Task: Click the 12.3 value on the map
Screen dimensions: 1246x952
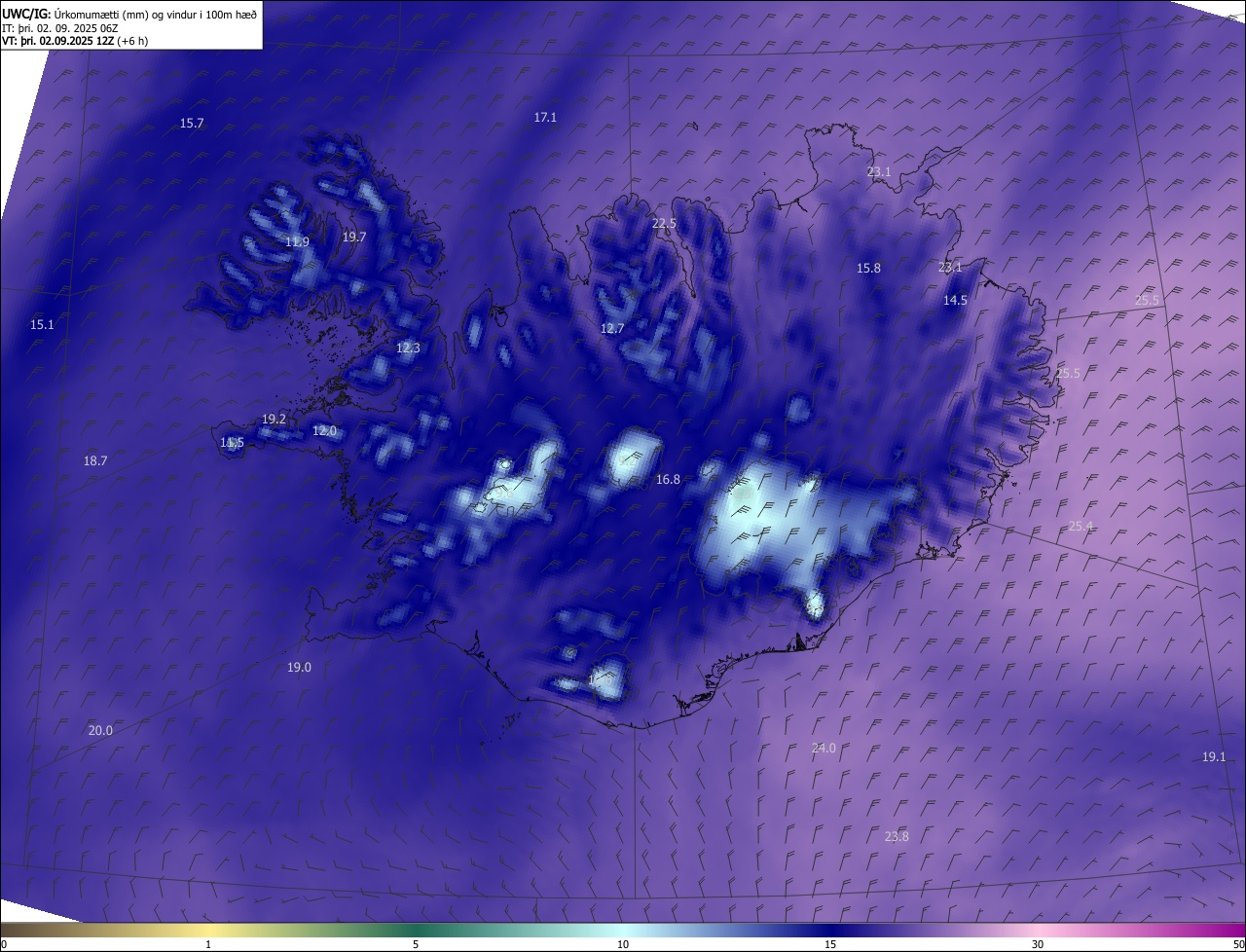Action: [x=408, y=348]
